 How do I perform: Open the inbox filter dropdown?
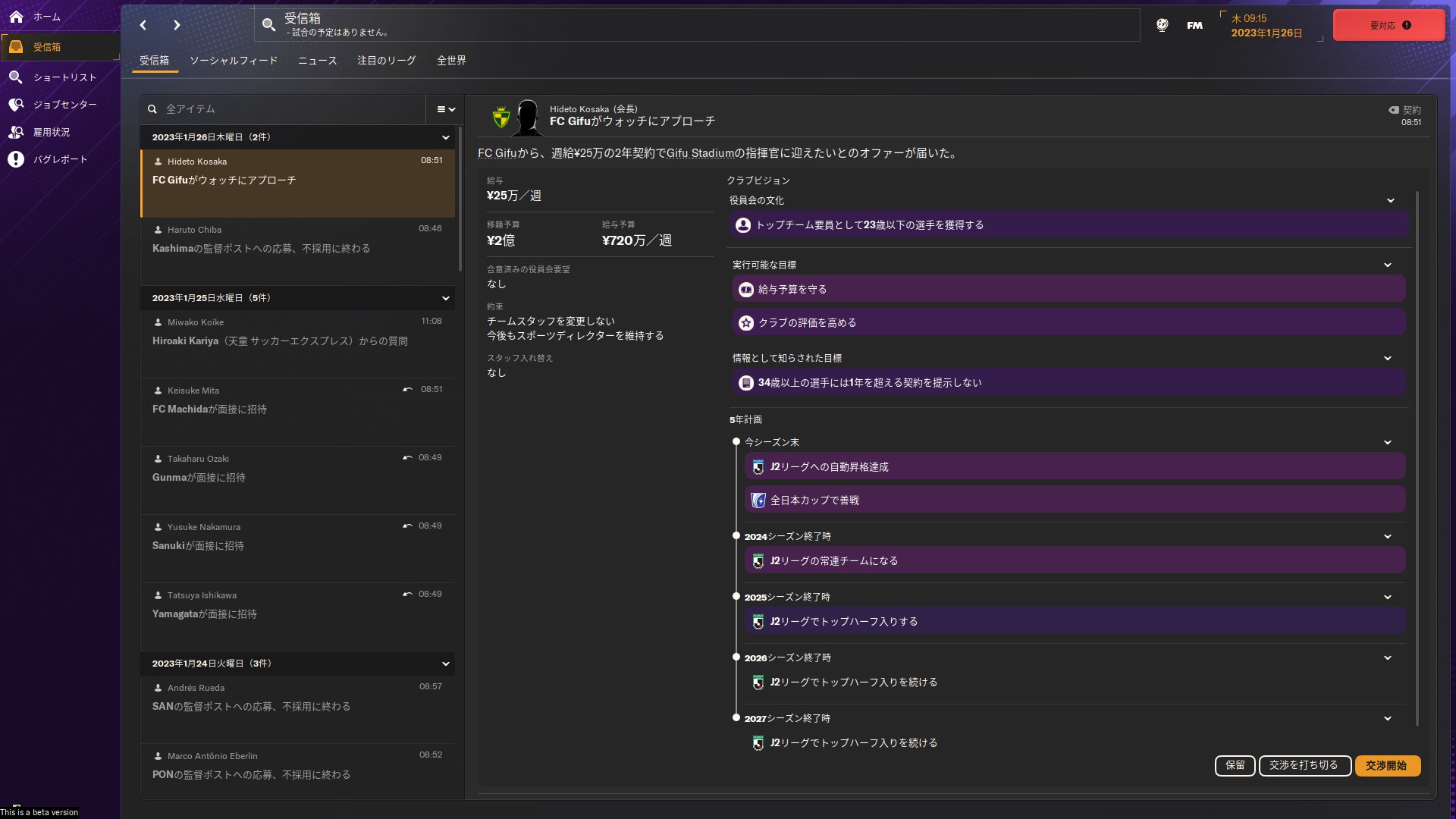pyautogui.click(x=444, y=109)
